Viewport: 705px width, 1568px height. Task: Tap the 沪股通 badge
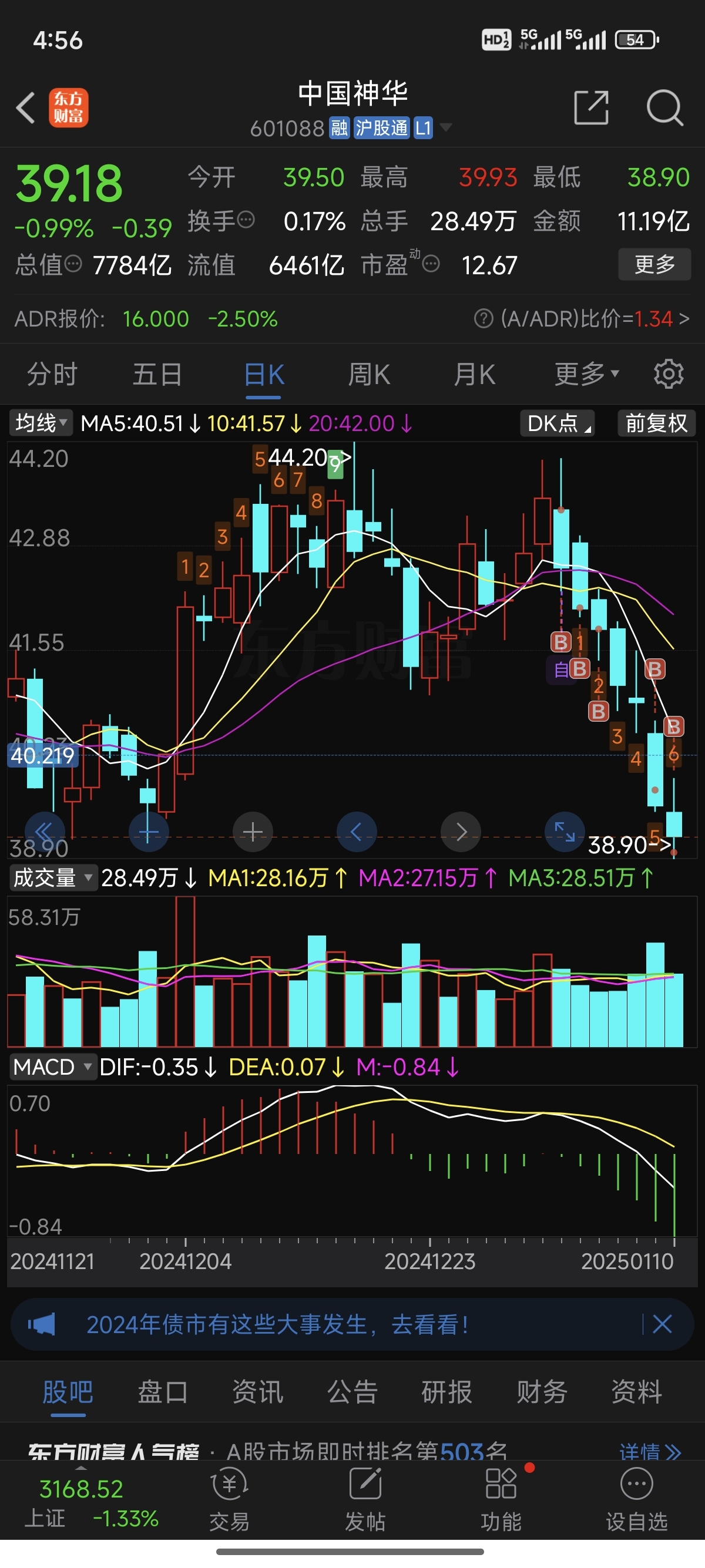(x=382, y=129)
